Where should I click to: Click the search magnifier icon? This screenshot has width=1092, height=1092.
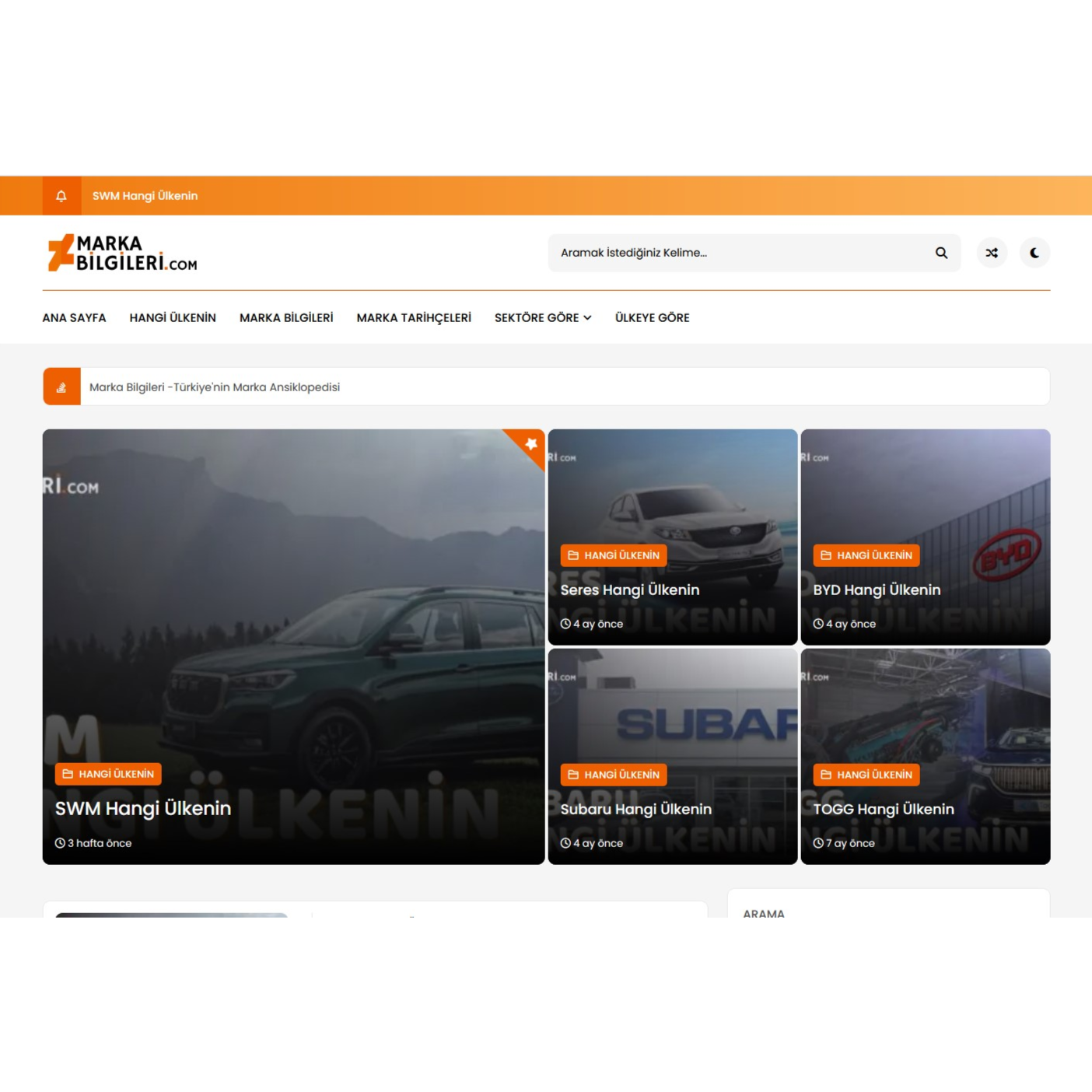click(941, 253)
